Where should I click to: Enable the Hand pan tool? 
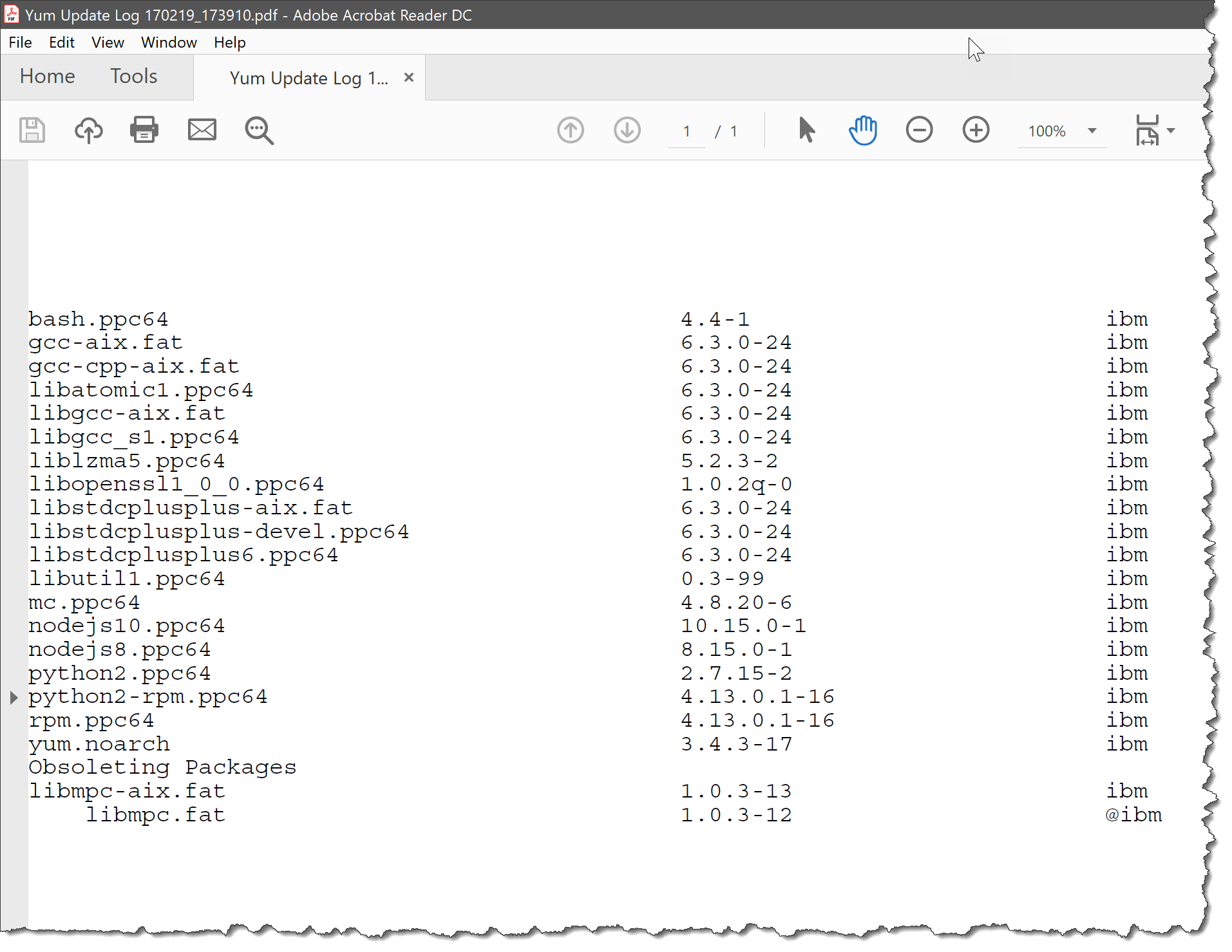pos(862,131)
